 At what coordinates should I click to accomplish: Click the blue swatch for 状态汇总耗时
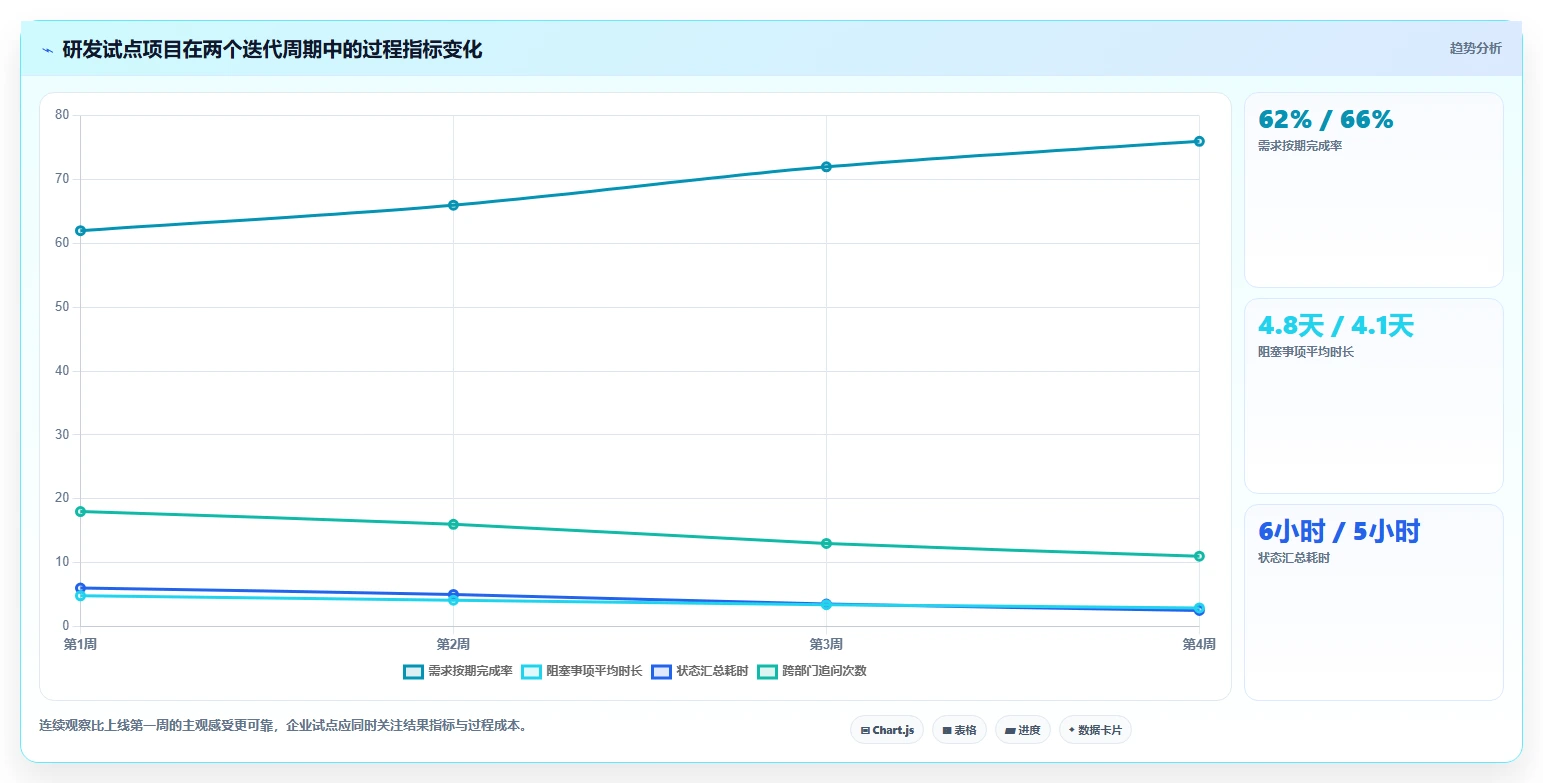[x=662, y=671]
